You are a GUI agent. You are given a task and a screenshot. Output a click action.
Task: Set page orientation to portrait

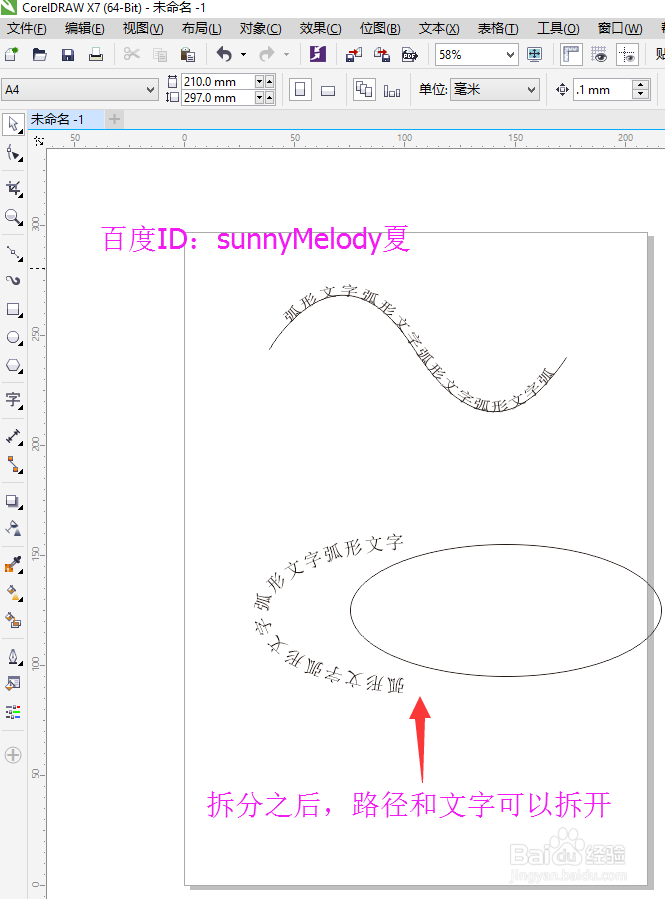300,90
